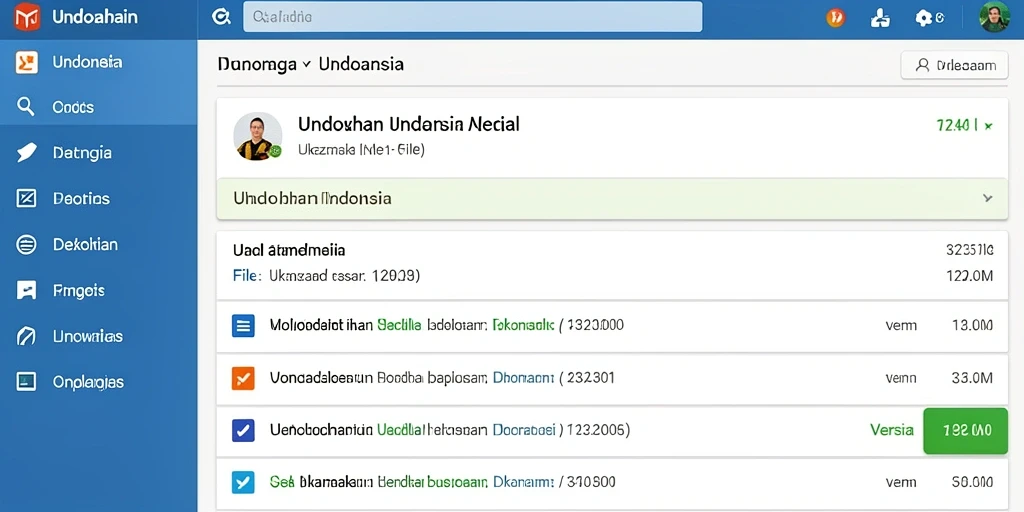Open the Deotios sidebar item

point(98,199)
